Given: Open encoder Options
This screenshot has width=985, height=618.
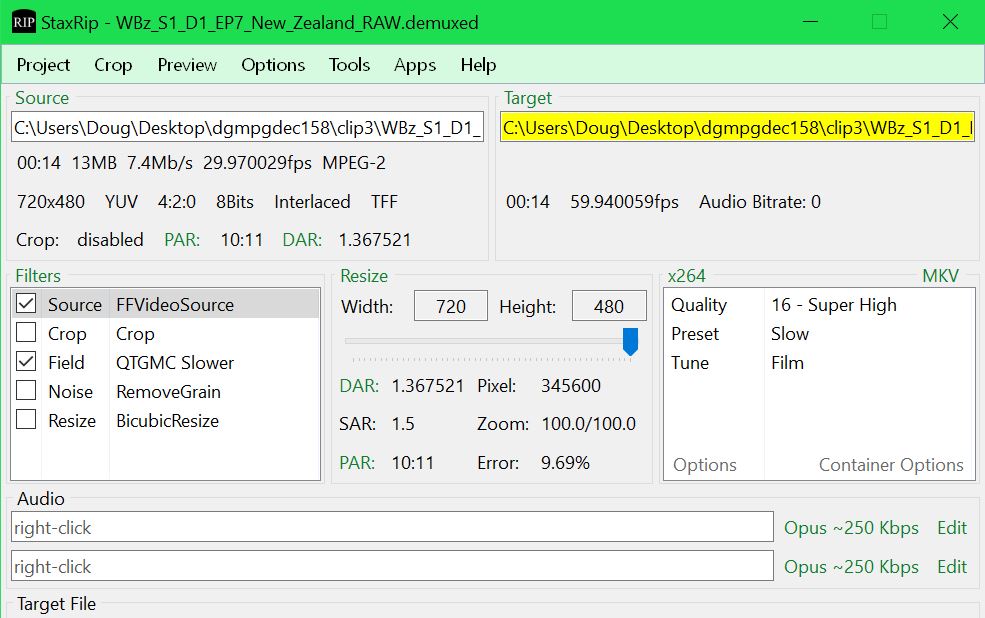Looking at the screenshot, I should [705, 464].
